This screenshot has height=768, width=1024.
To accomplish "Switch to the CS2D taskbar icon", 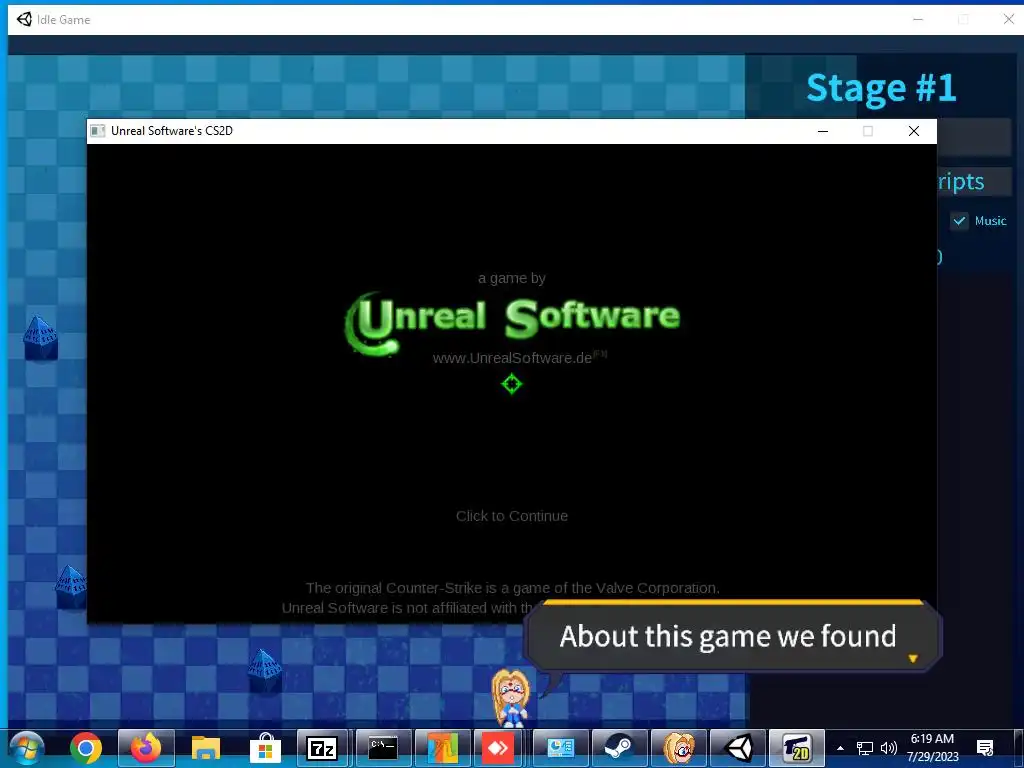I will coord(797,748).
